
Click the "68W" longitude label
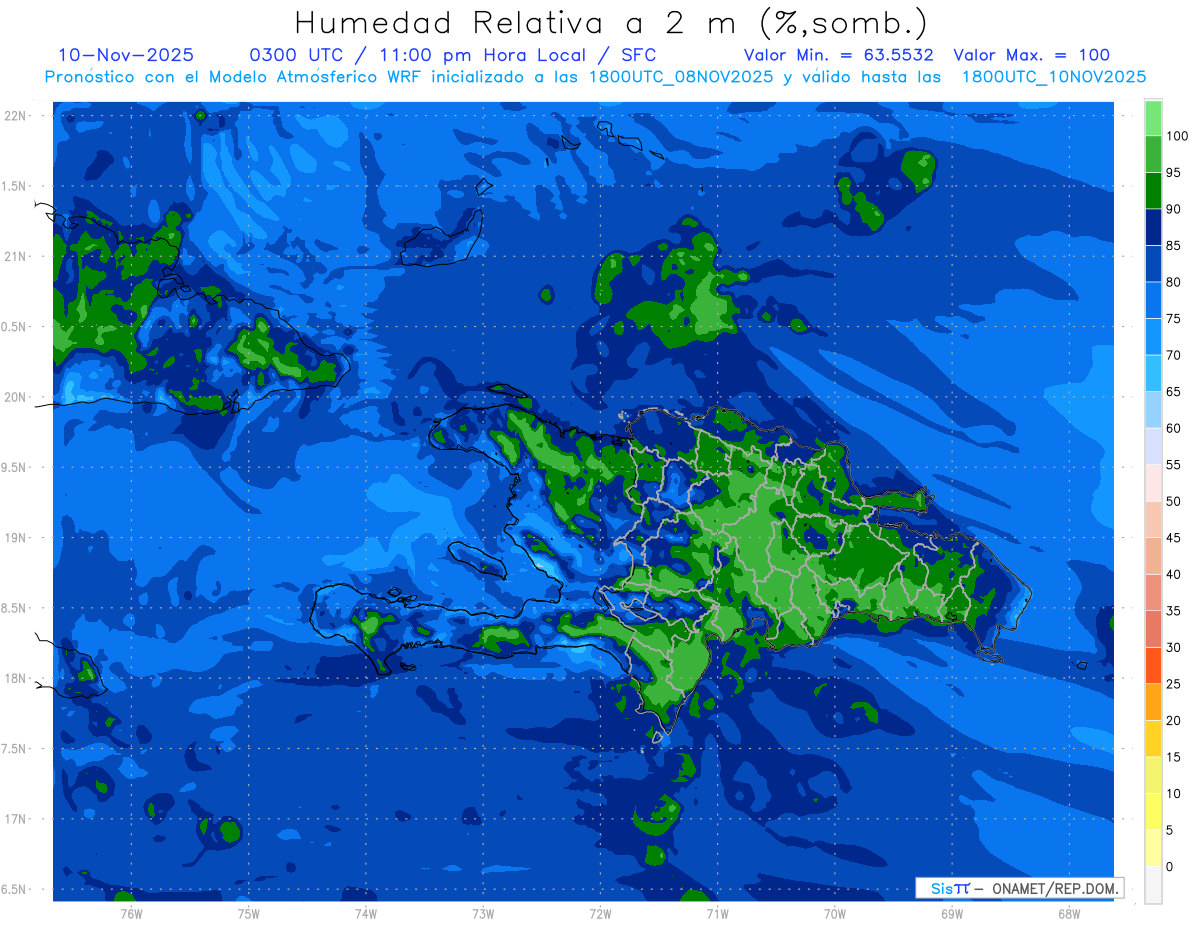pyautogui.click(x=1069, y=914)
